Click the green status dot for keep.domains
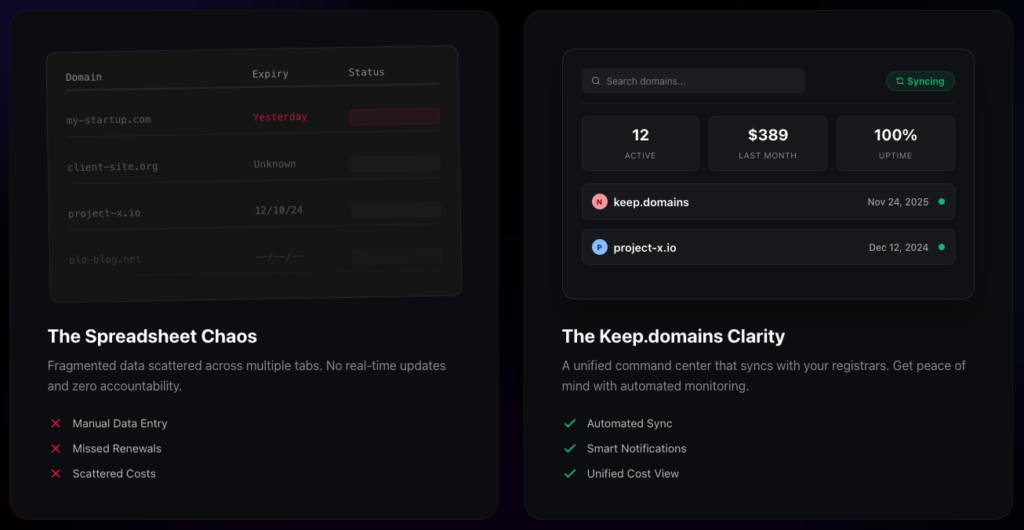This screenshot has width=1024, height=530. [x=941, y=202]
